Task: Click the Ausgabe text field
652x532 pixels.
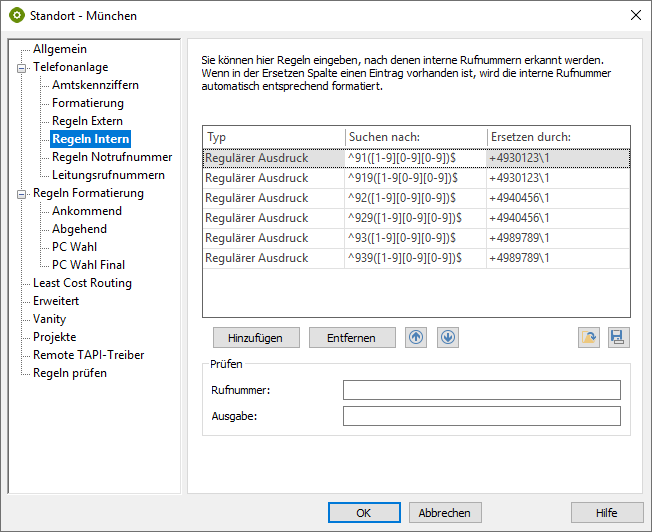Action: tap(481, 416)
